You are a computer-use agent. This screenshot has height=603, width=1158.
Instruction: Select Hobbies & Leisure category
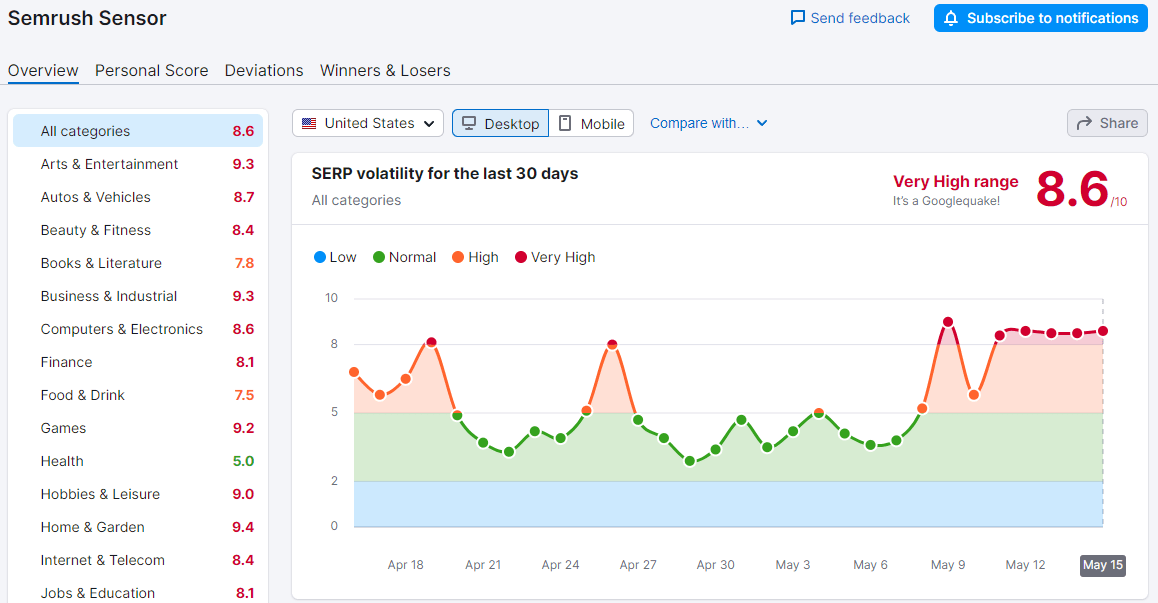[138, 494]
